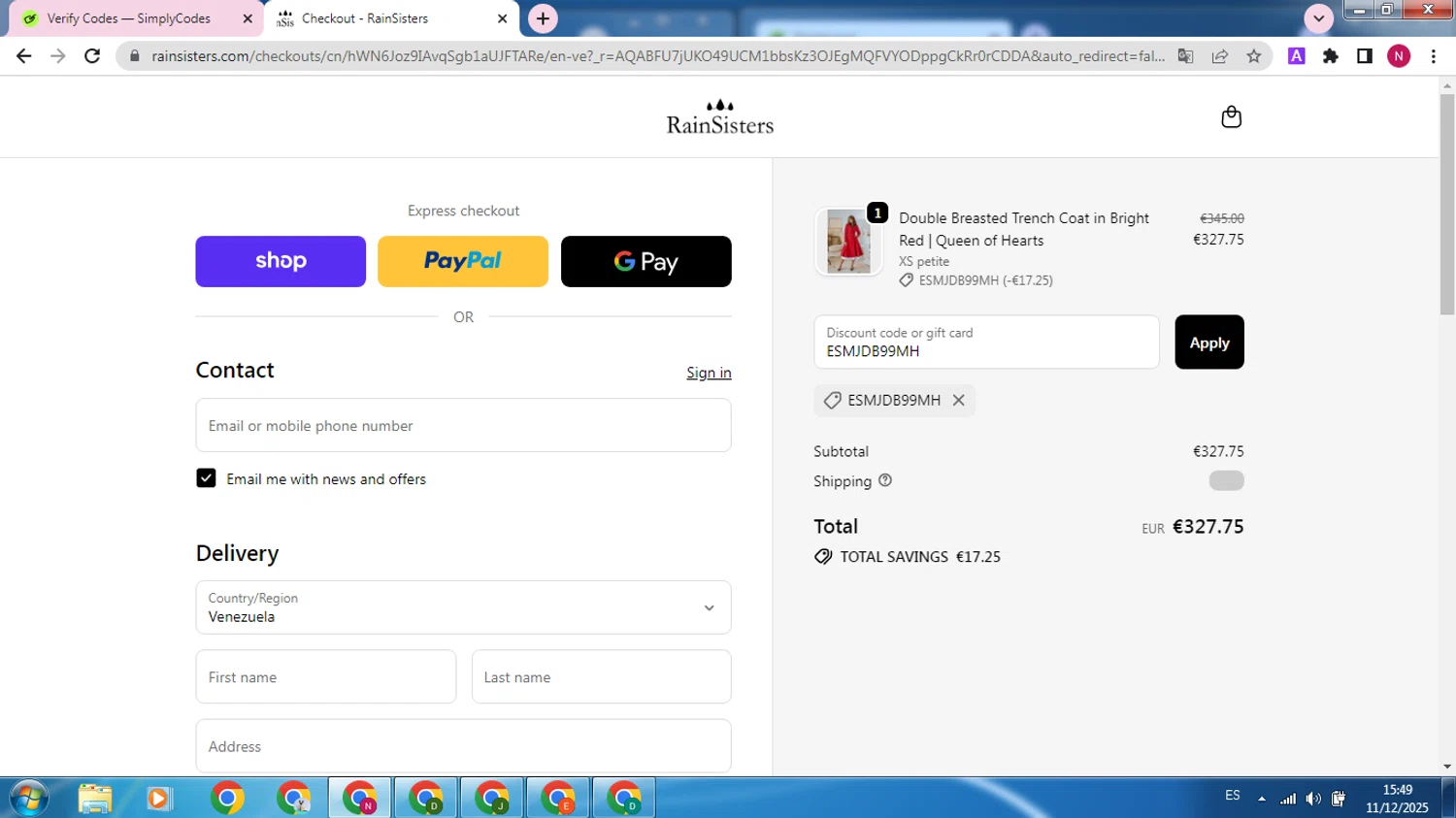Screen dimensions: 1456x818
Task: Bookmark this page with the star icon
Action: 1253,56
